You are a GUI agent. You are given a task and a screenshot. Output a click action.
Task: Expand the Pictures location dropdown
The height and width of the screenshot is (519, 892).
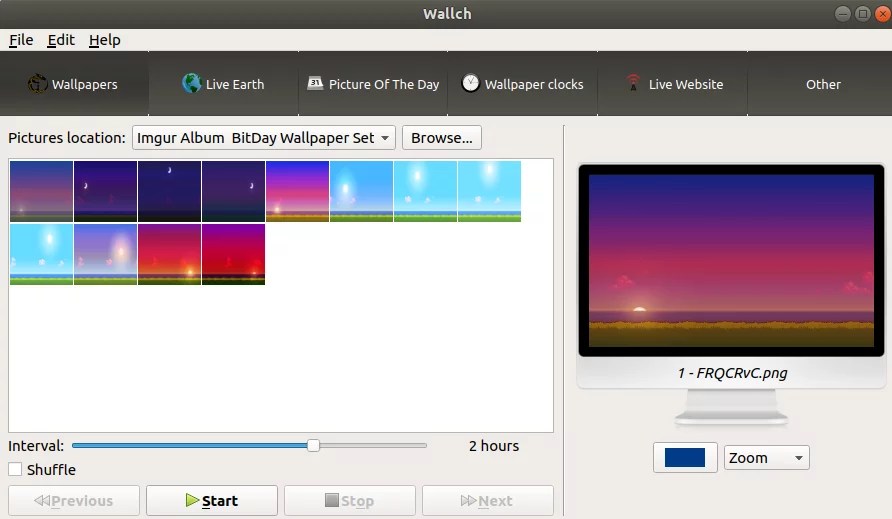tap(263, 138)
